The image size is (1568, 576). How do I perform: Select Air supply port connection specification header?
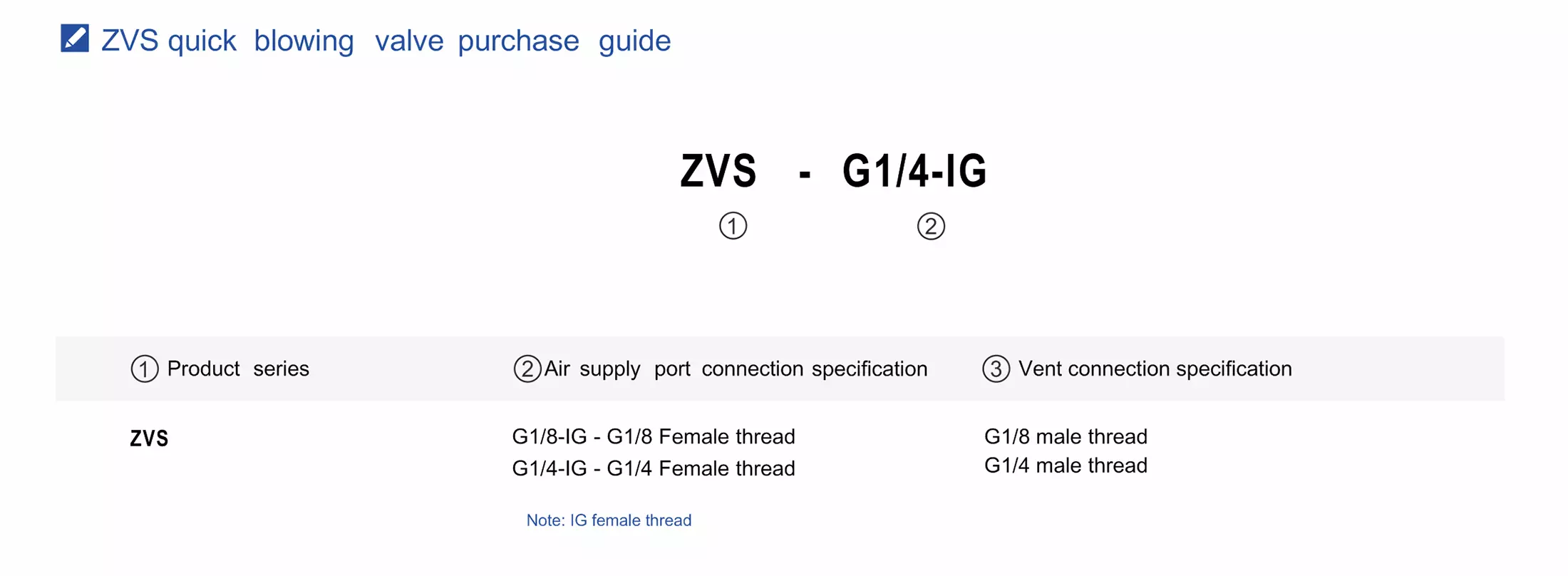736,369
